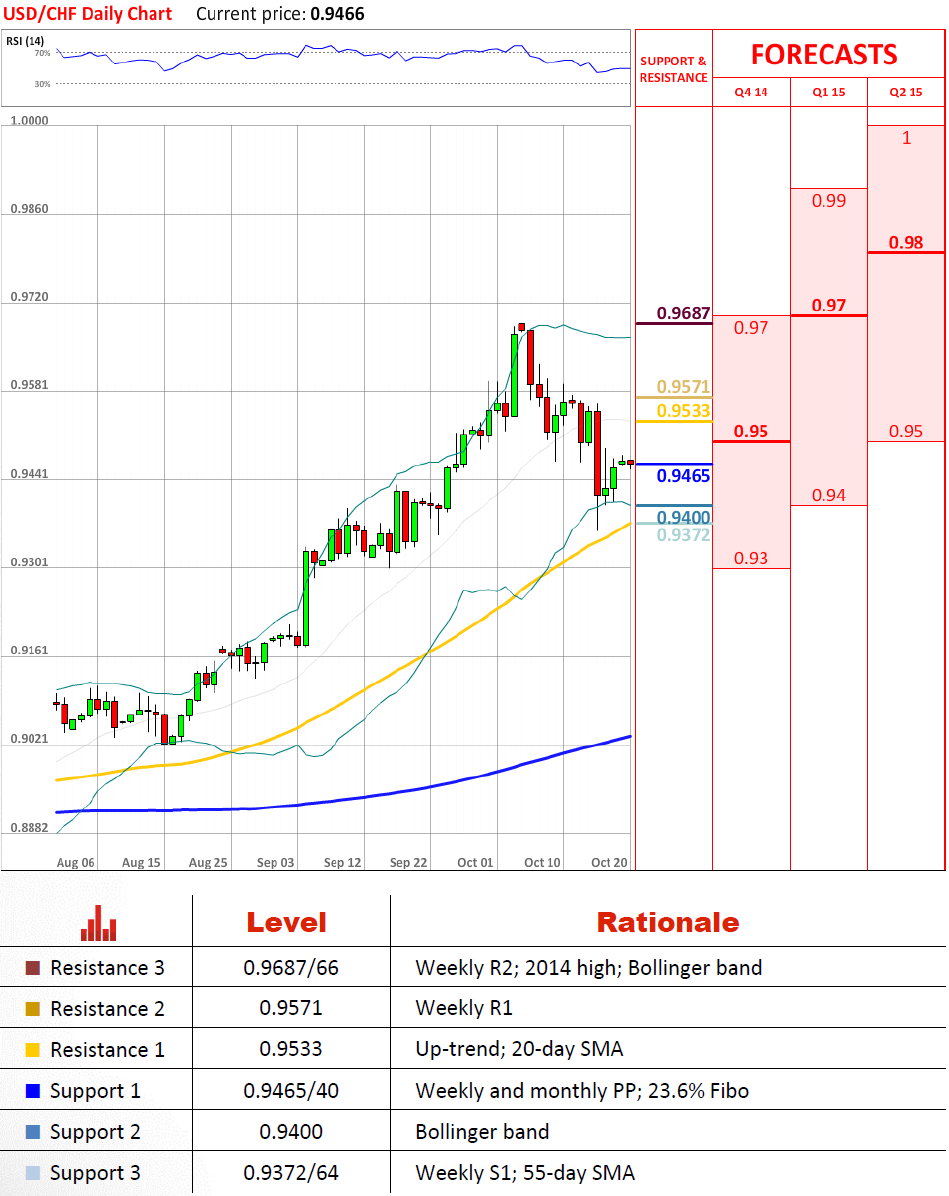Select the 'Q2 15' forecast column header
Screen dimensions: 949x1196
tap(906, 92)
